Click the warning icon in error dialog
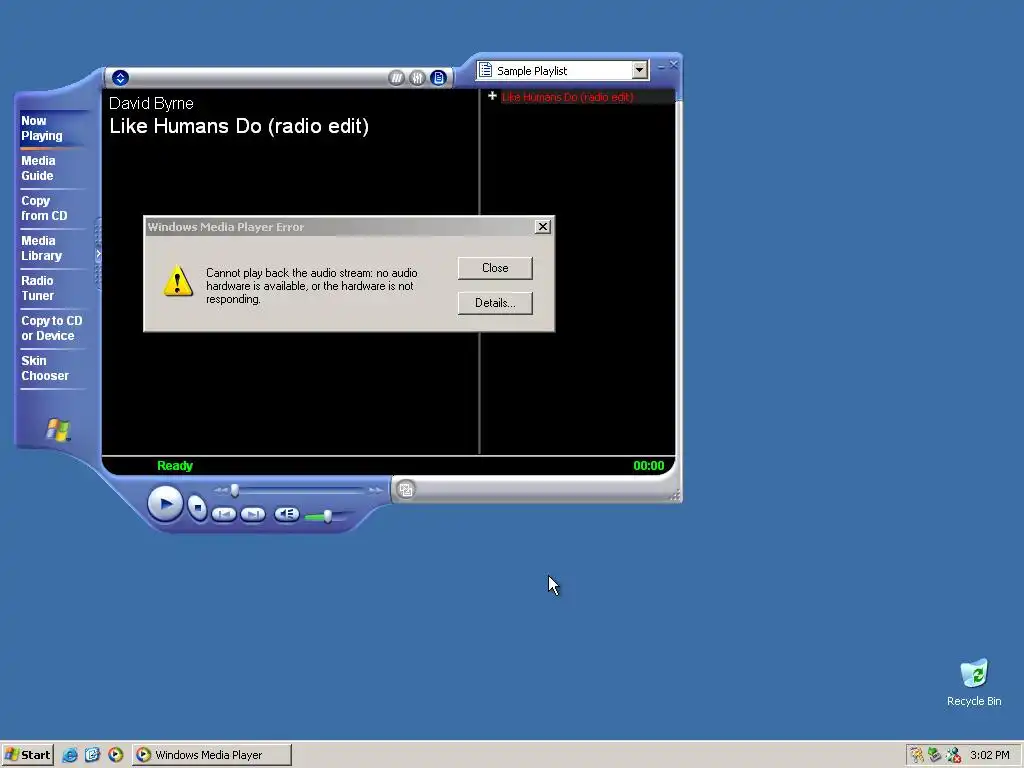The height and width of the screenshot is (768, 1024). (178, 281)
